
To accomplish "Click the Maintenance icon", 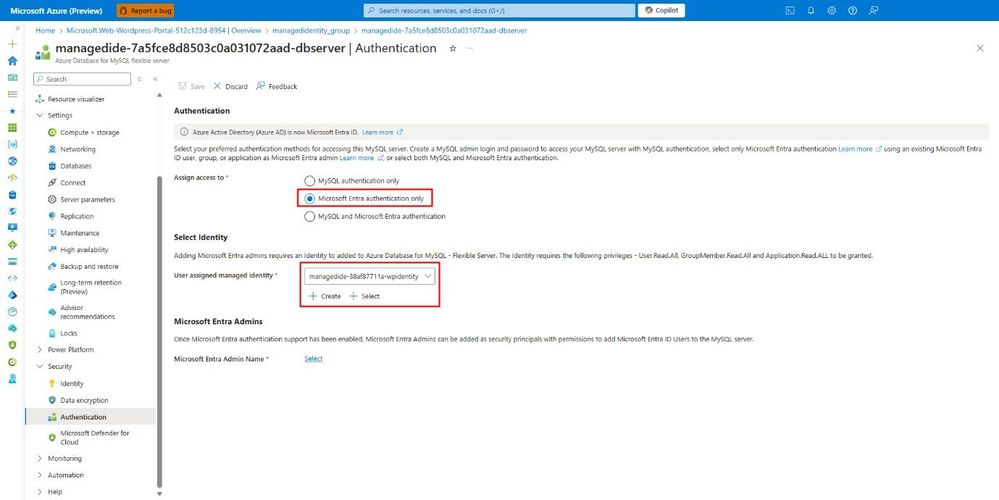I will (x=52, y=233).
